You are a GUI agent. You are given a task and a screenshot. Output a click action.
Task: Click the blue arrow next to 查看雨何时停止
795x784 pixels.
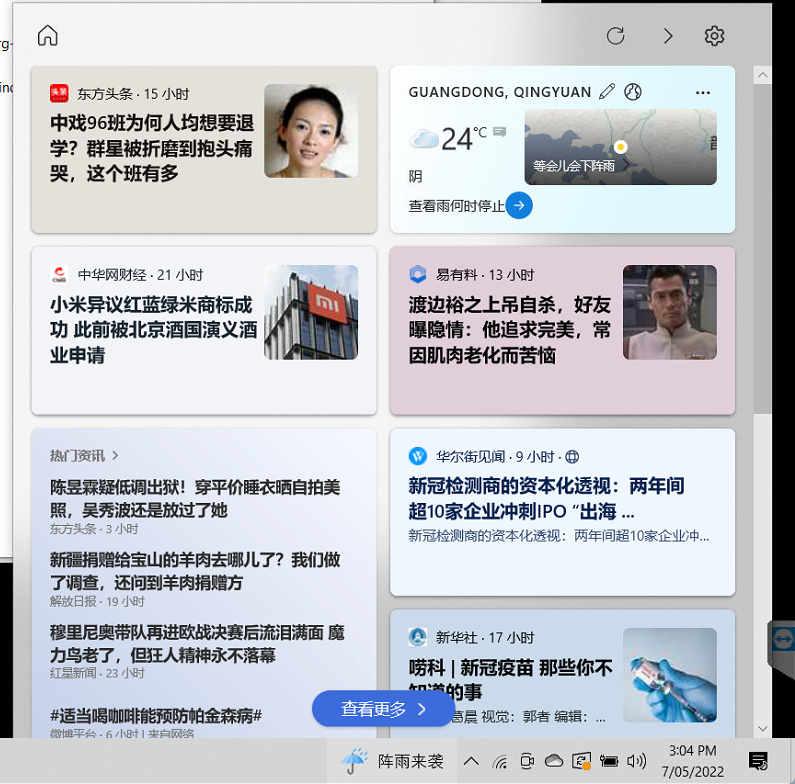[519, 205]
